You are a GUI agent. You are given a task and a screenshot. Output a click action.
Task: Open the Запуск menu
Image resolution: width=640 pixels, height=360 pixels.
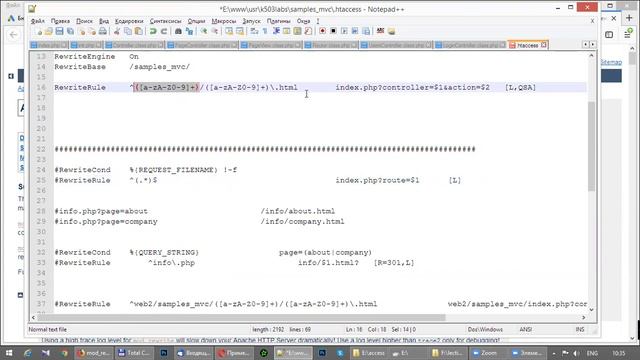[251, 21]
